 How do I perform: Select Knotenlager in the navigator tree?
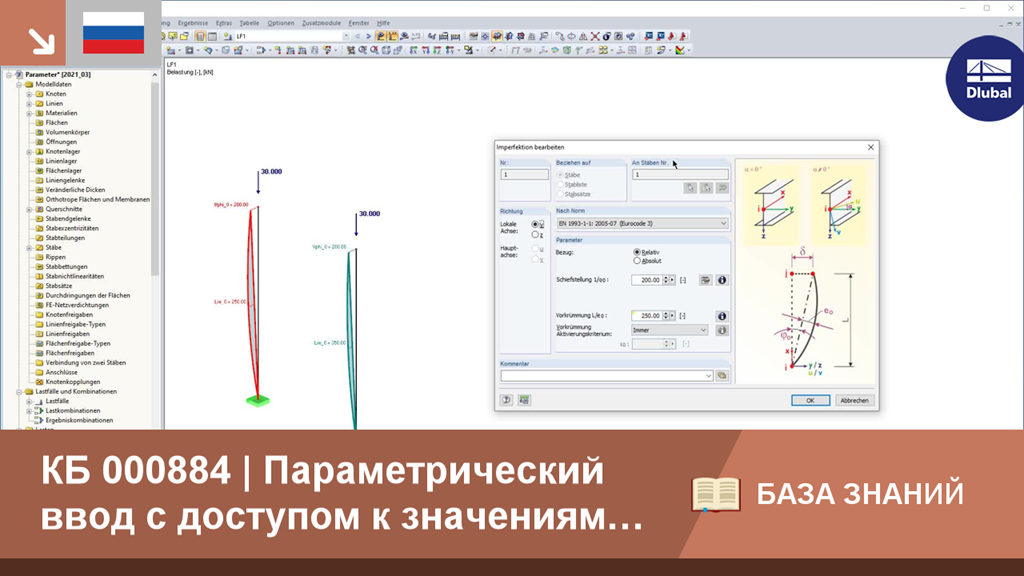pyautogui.click(x=63, y=152)
